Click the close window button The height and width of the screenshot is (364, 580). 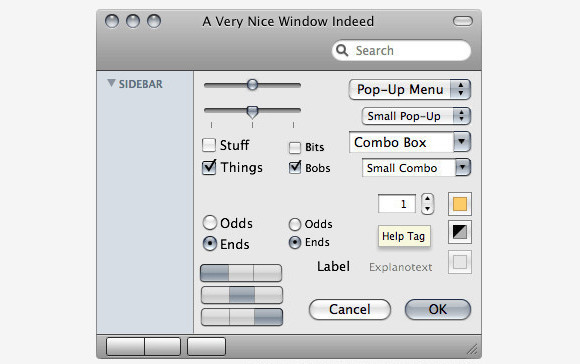[112, 21]
